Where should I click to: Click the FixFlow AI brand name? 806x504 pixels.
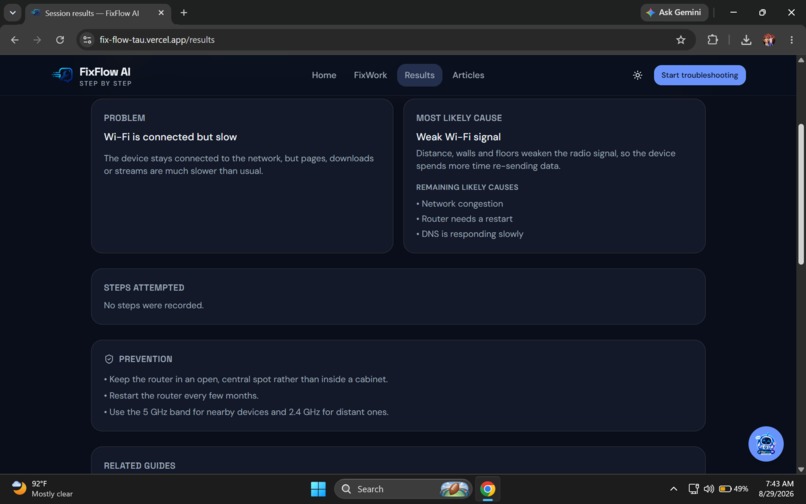(105, 72)
